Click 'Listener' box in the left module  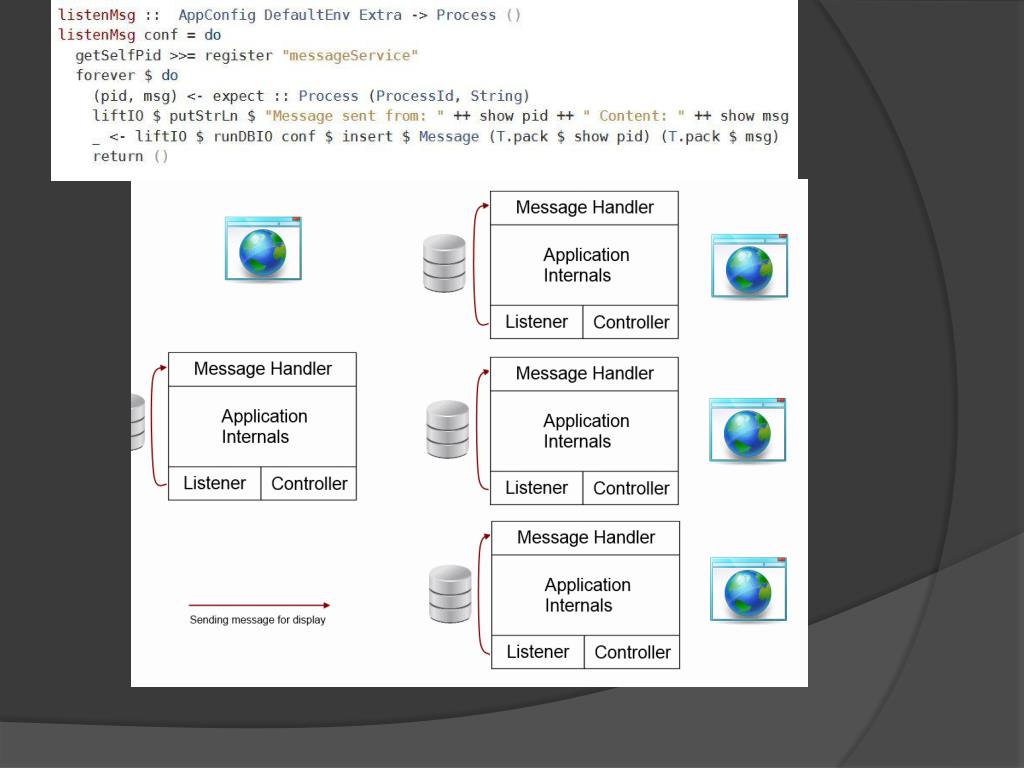[x=214, y=483]
